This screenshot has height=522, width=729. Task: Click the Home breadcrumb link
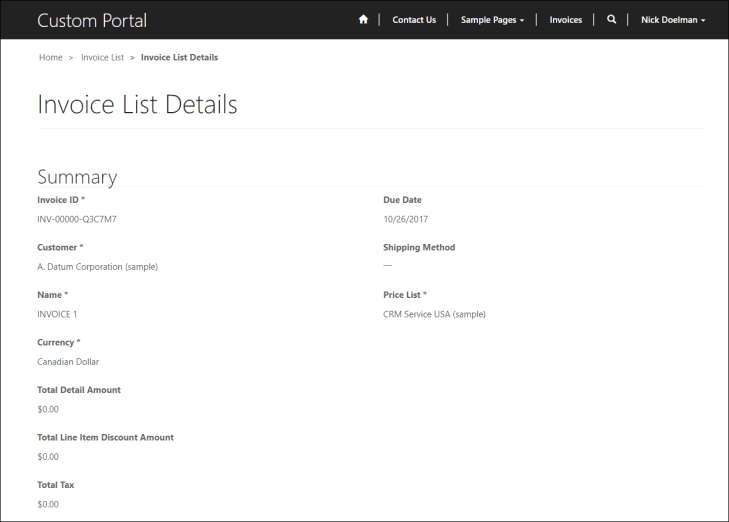tap(51, 58)
